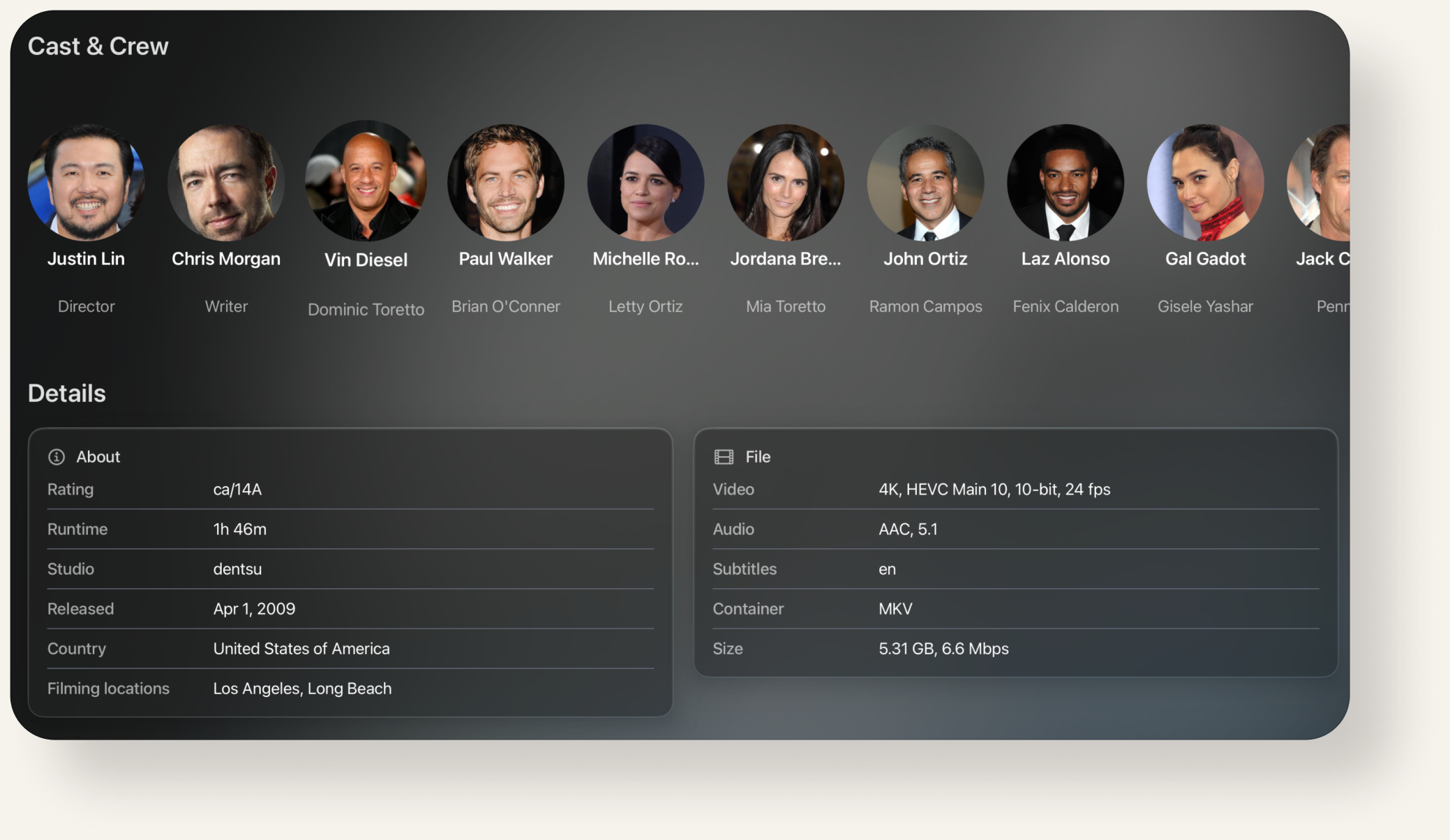Open Laz Alonso's portrait thumbnail
The height and width of the screenshot is (840, 1450).
click(1066, 183)
